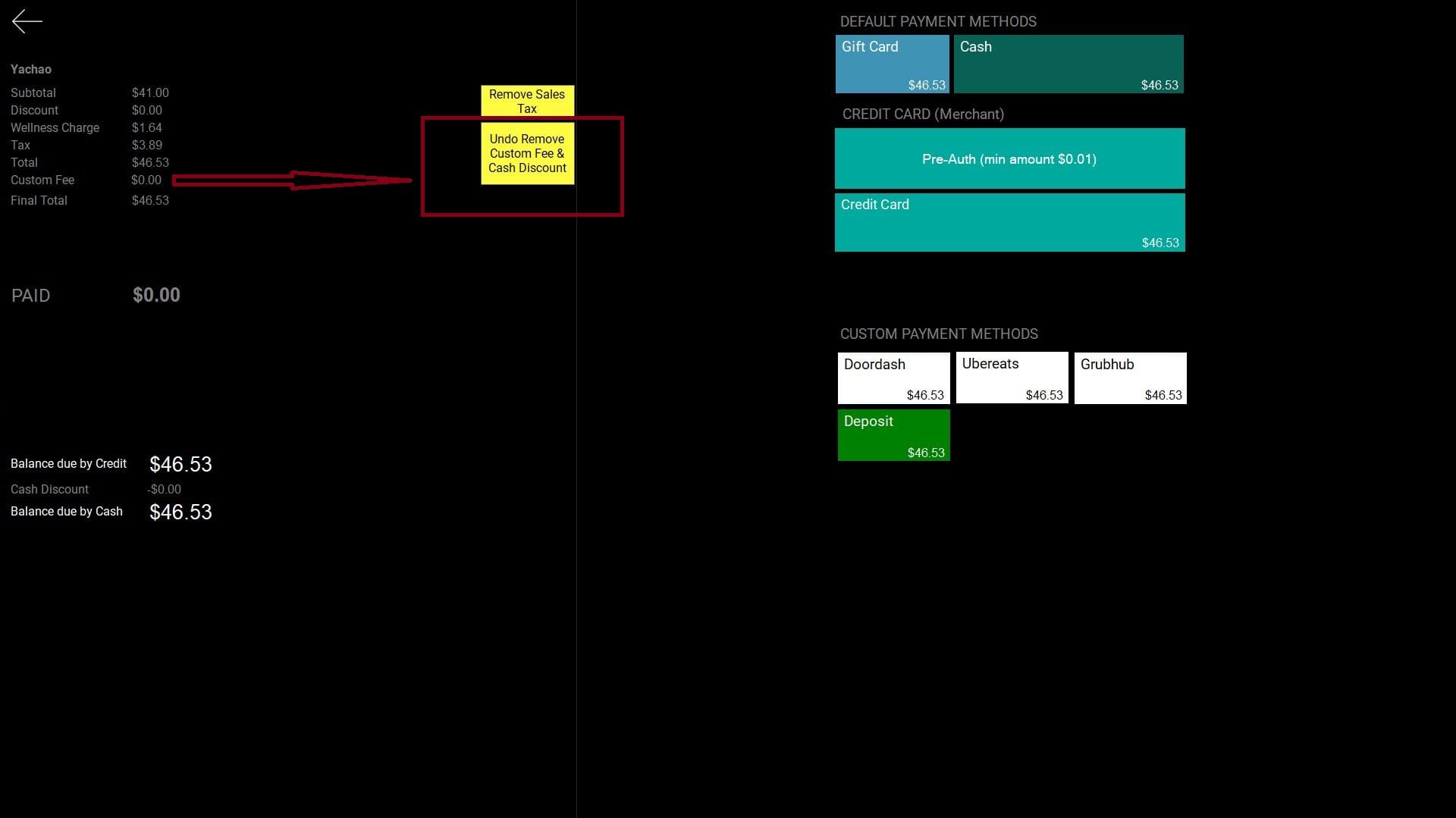Start a Pre-Auth credit card transaction
1456x818 pixels.
point(1009,159)
